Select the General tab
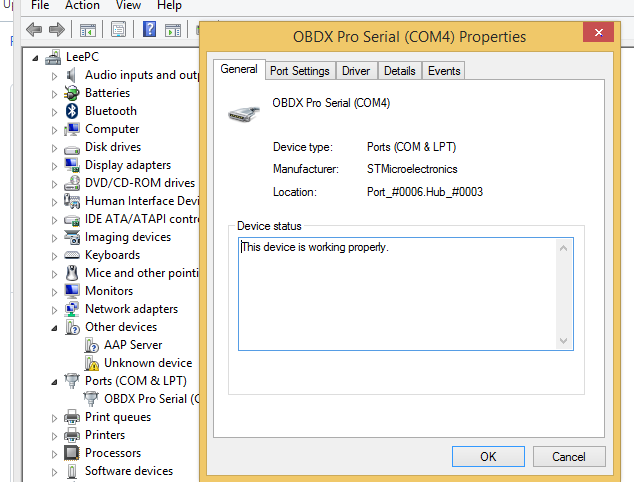The height and width of the screenshot is (482, 634). coord(239,70)
